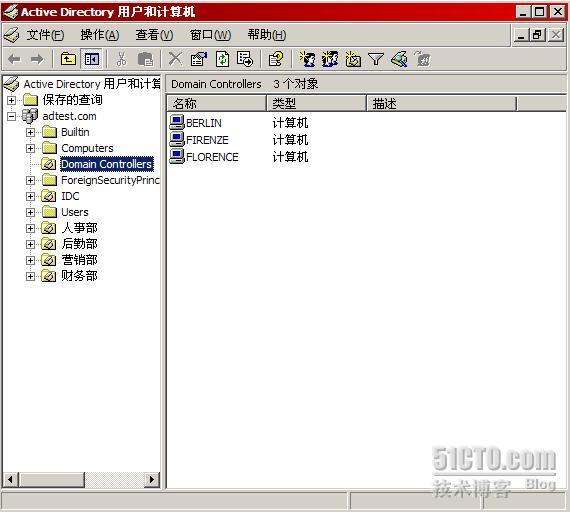570x512 pixels.
Task: Toggle the console tree pane icon
Action: [92, 59]
